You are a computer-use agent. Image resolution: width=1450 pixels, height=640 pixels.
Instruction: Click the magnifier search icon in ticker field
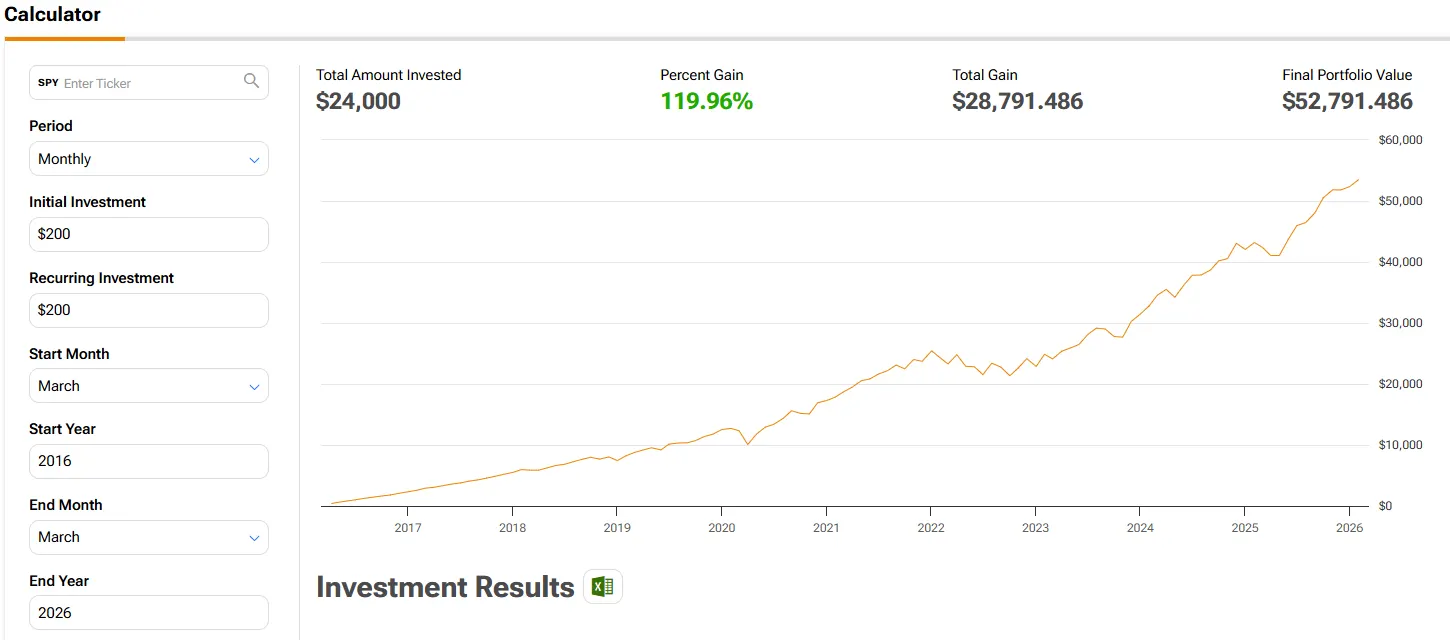click(251, 81)
